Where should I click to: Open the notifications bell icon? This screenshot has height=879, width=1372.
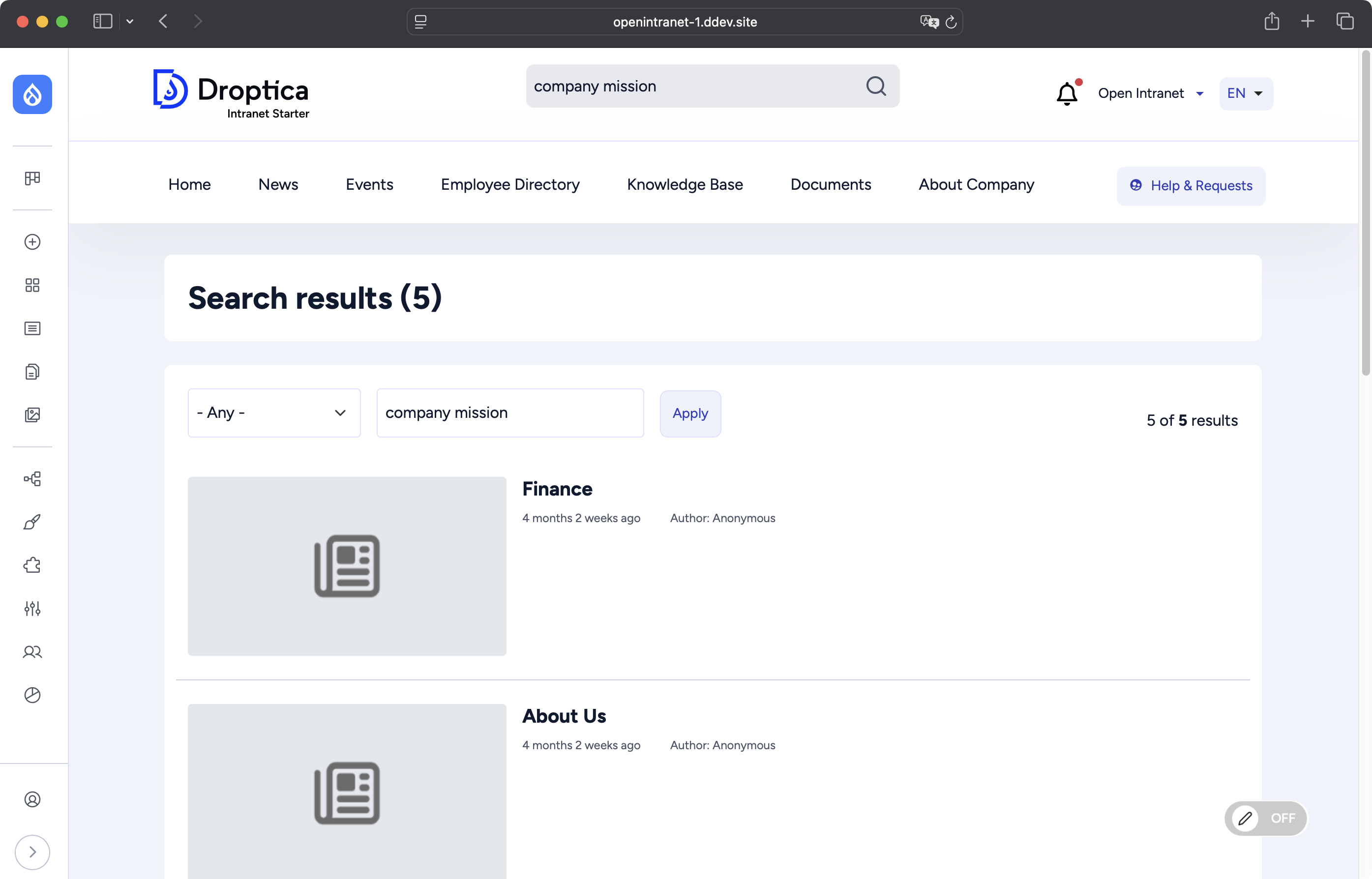tap(1067, 93)
